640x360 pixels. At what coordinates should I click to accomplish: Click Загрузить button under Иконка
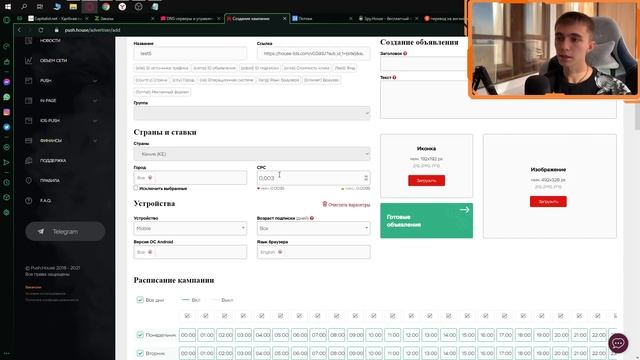point(427,180)
